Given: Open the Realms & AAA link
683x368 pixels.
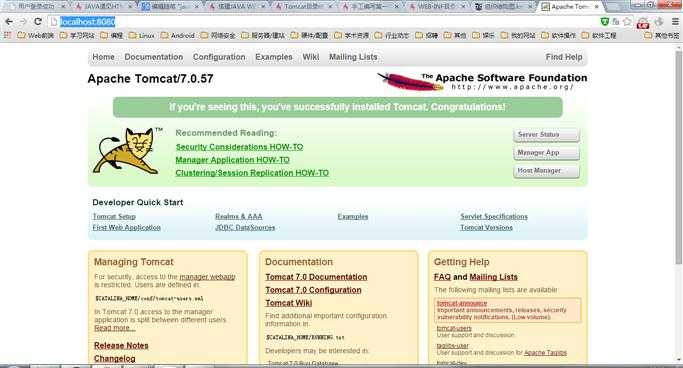Looking at the screenshot, I should 239,216.
